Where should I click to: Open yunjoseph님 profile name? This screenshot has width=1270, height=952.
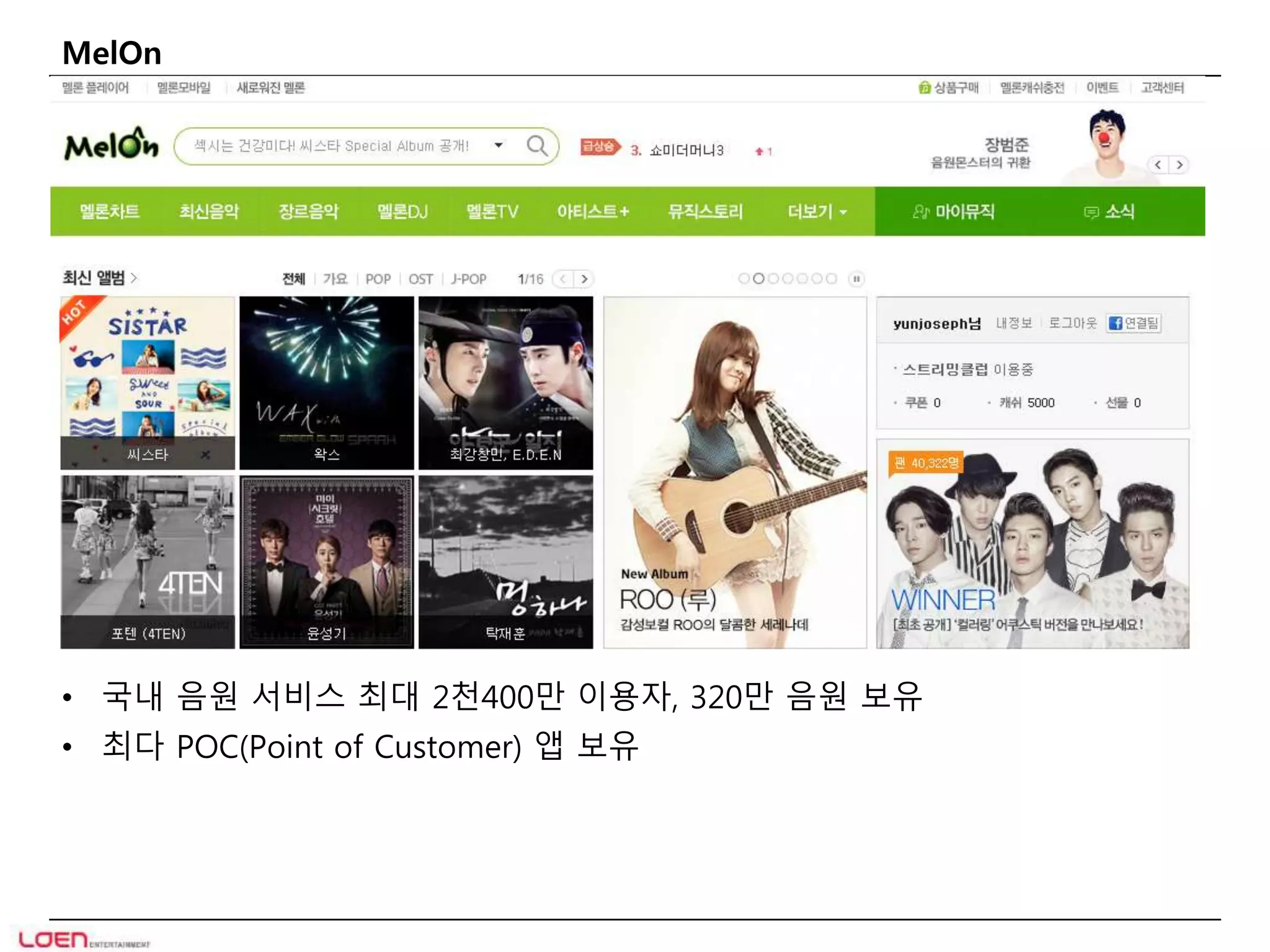point(937,324)
